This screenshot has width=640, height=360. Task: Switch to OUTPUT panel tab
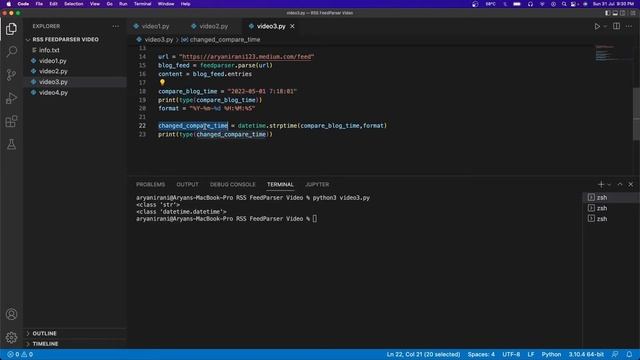(187, 184)
